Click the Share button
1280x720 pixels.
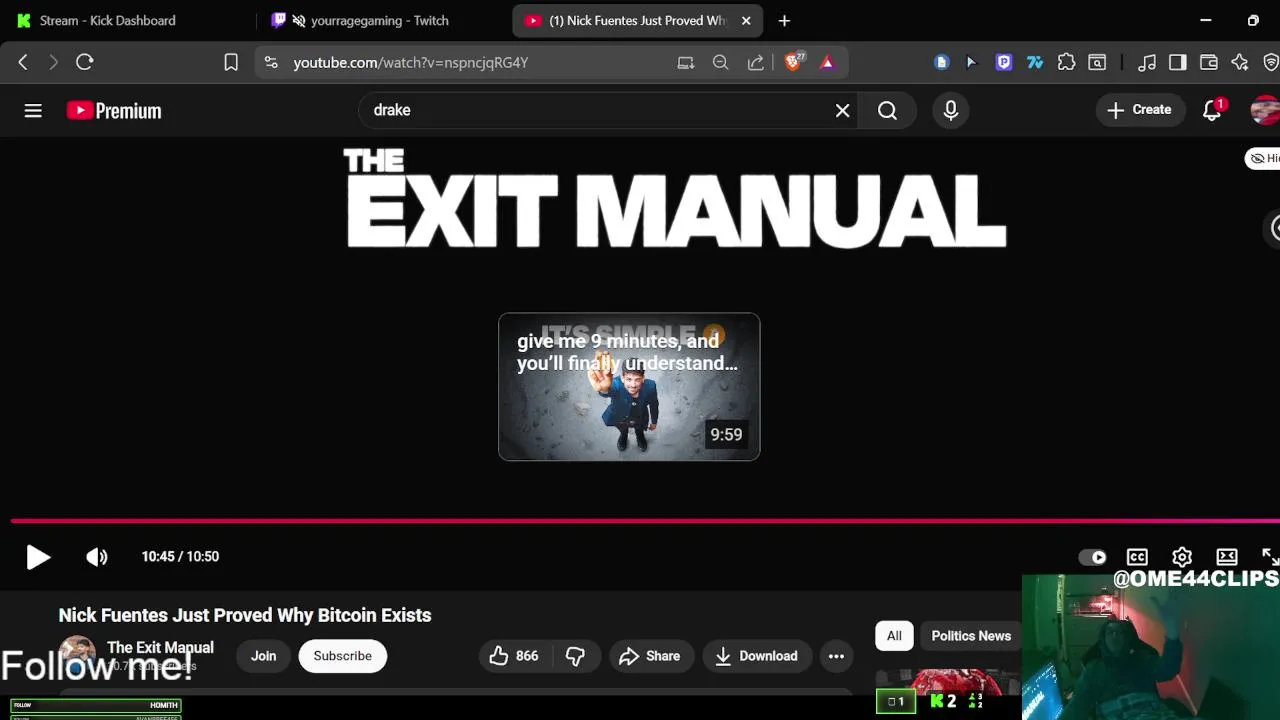[x=651, y=656]
